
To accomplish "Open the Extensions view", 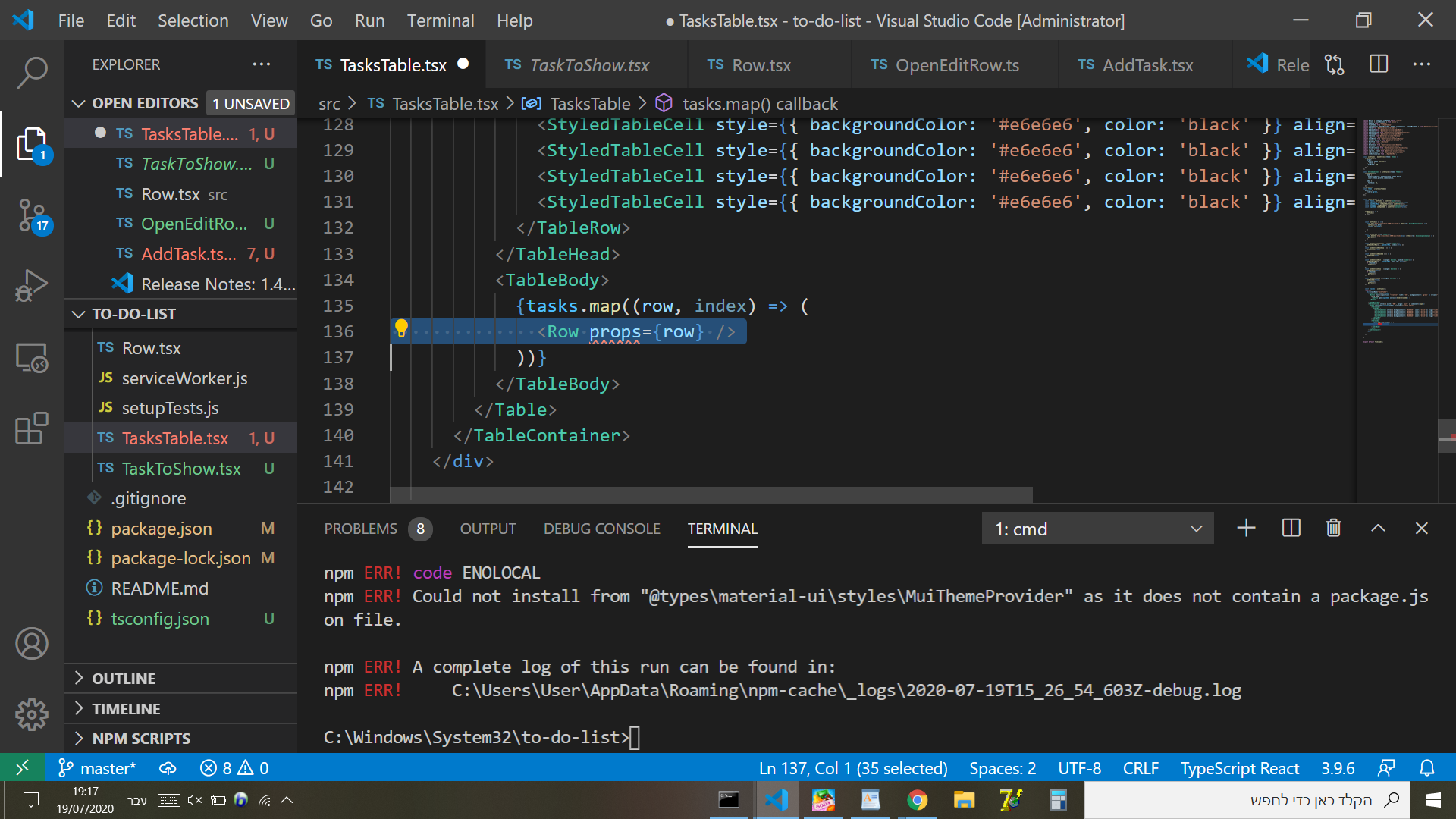I will tap(32, 428).
